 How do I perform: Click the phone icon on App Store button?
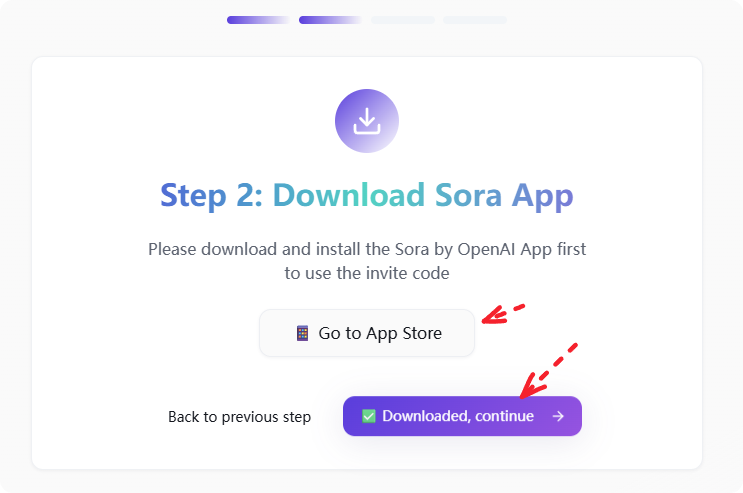point(302,333)
